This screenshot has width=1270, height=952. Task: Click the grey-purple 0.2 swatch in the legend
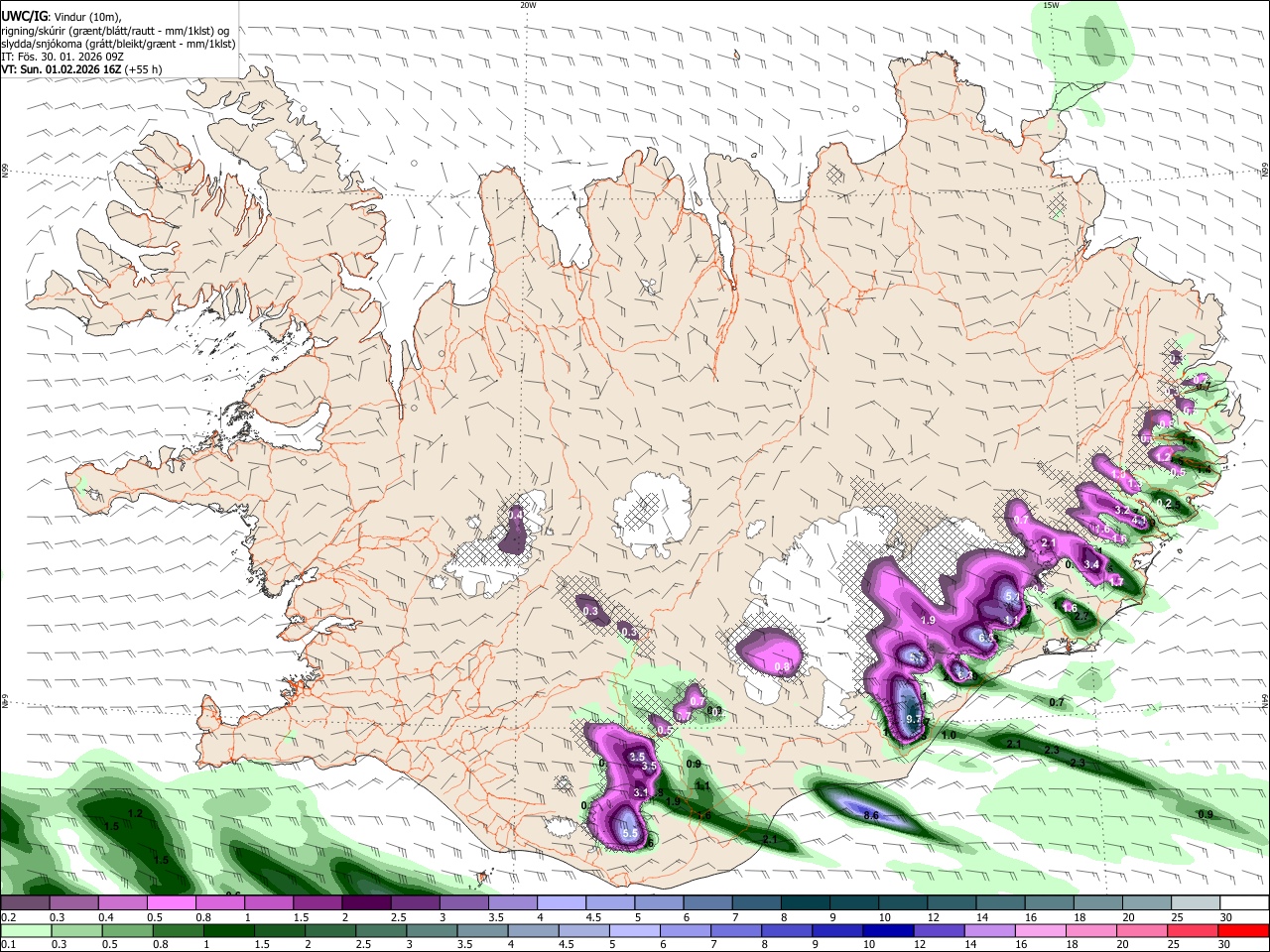coord(24,903)
